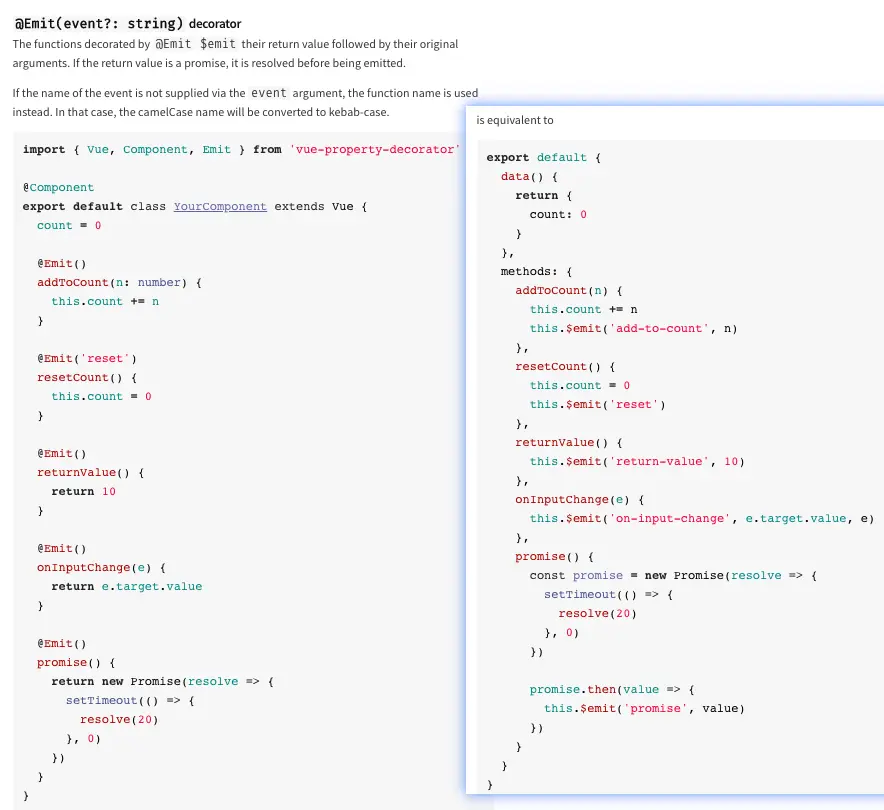This screenshot has width=884, height=810.
Task: Open the YourComponent link in code
Action: (220, 206)
